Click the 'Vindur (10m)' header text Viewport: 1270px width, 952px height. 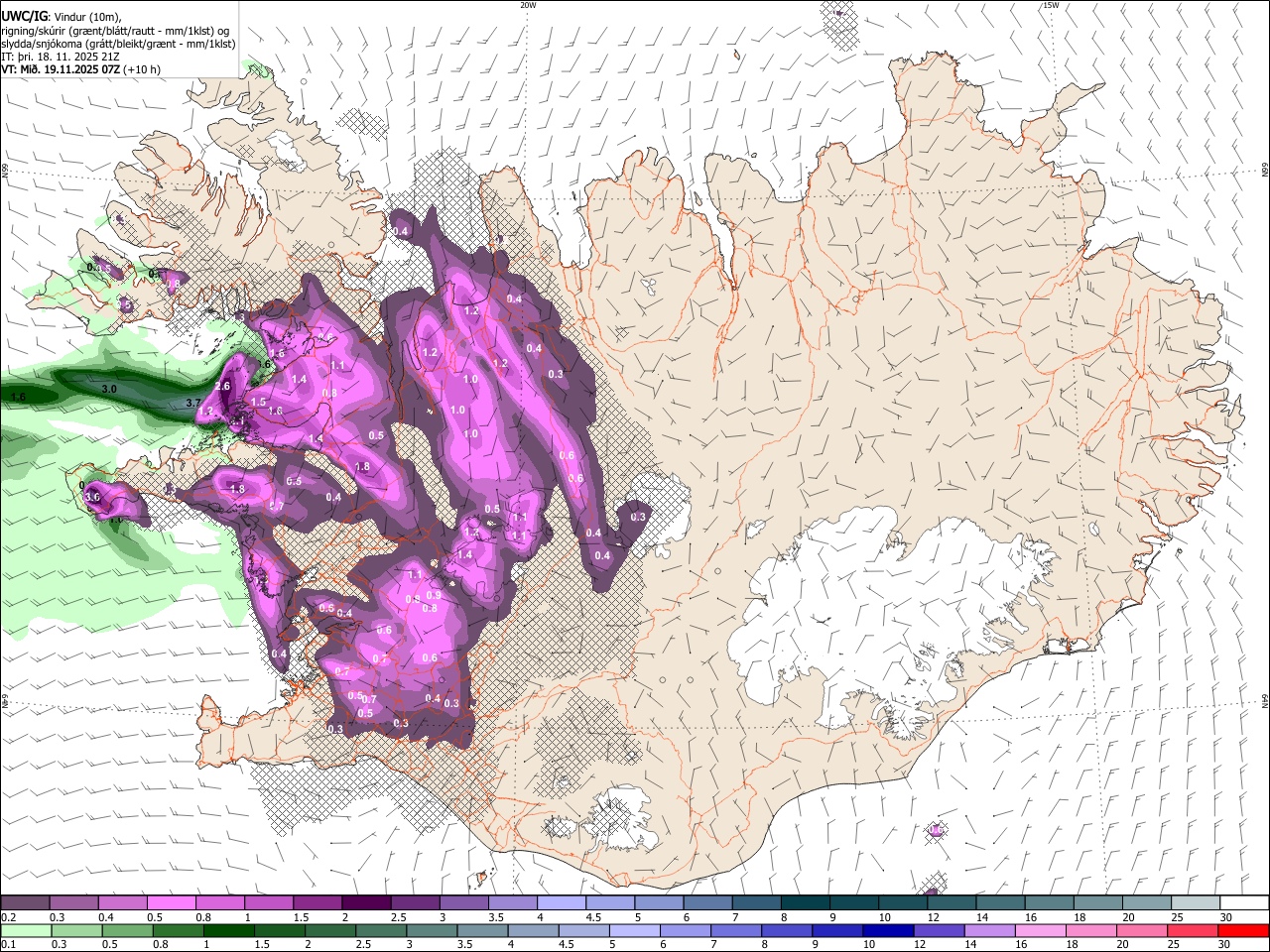[88, 15]
